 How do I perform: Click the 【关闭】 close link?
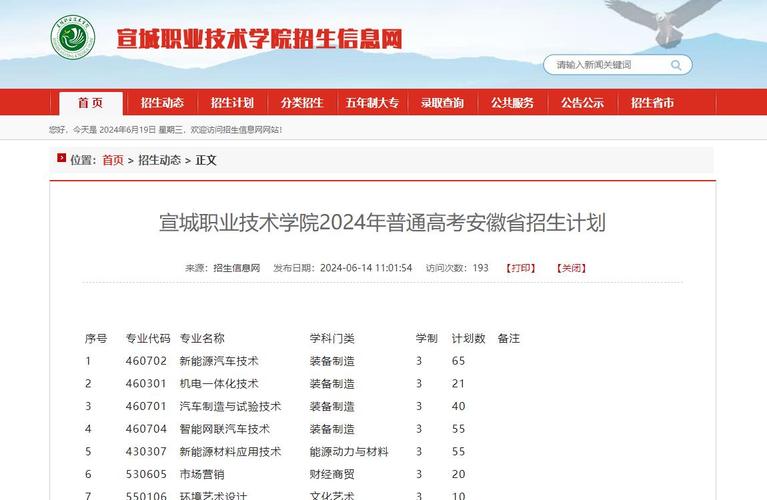[x=571, y=268]
